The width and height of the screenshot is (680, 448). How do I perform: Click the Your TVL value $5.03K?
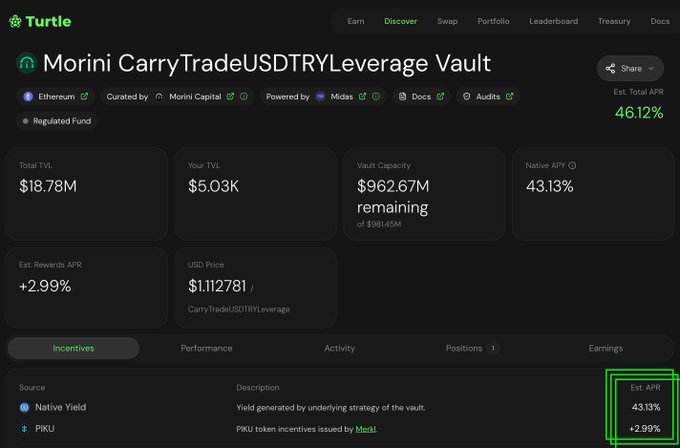tap(213, 186)
